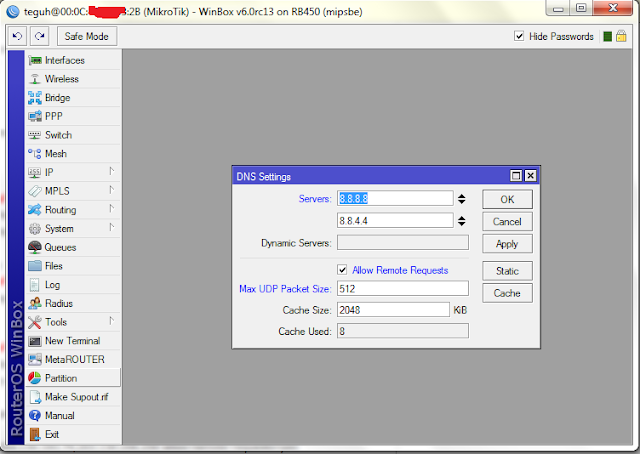Click the MPLS icon
Image resolution: width=640 pixels, height=454 pixels.
pyautogui.click(x=35, y=191)
